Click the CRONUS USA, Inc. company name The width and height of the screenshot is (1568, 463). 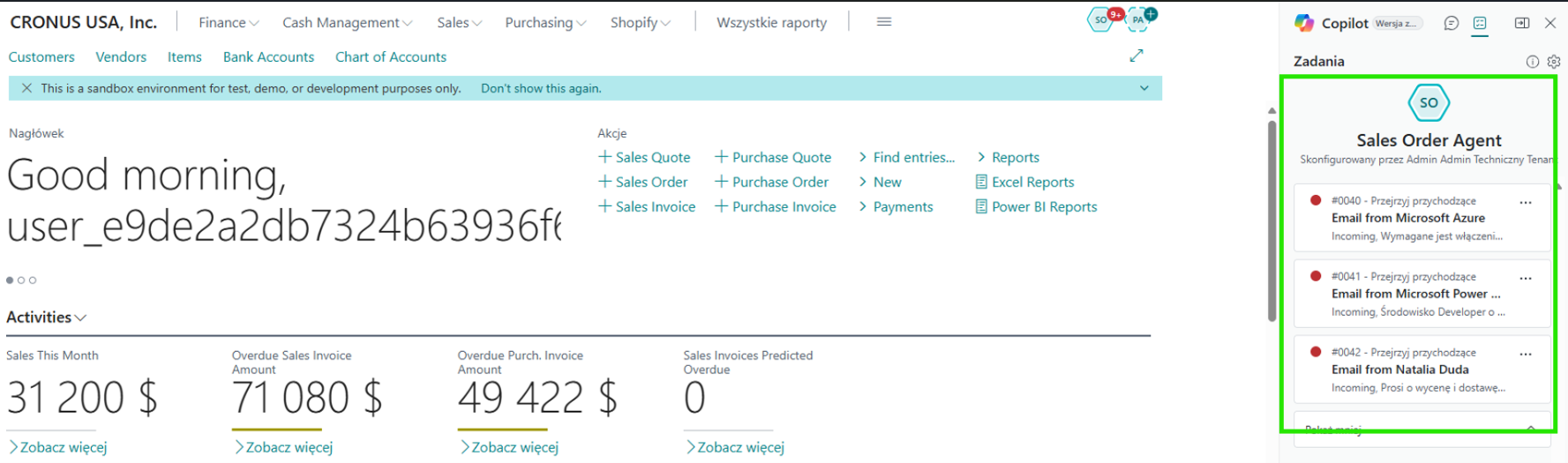[x=83, y=22]
